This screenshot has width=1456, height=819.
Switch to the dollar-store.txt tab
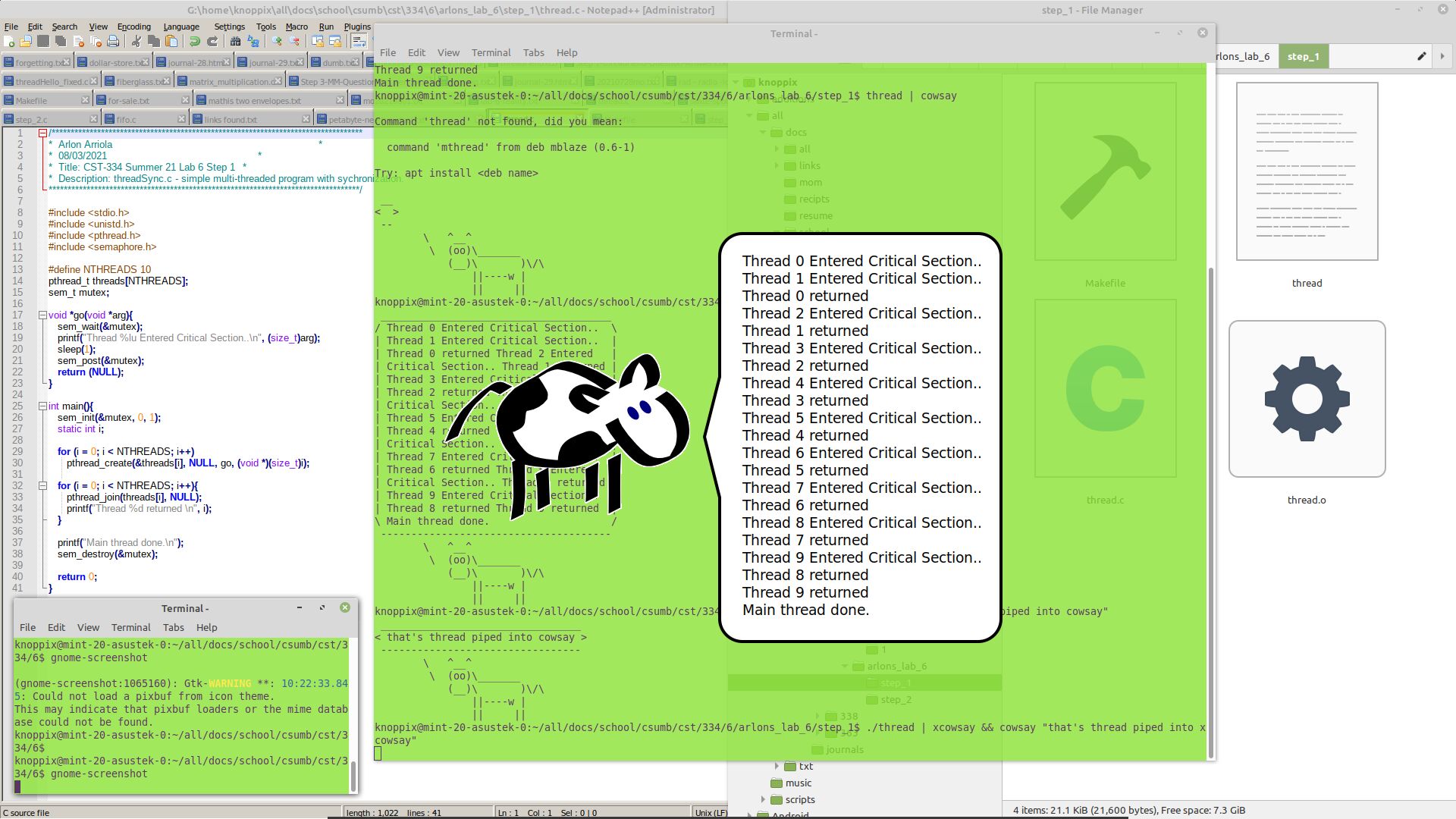[114, 62]
